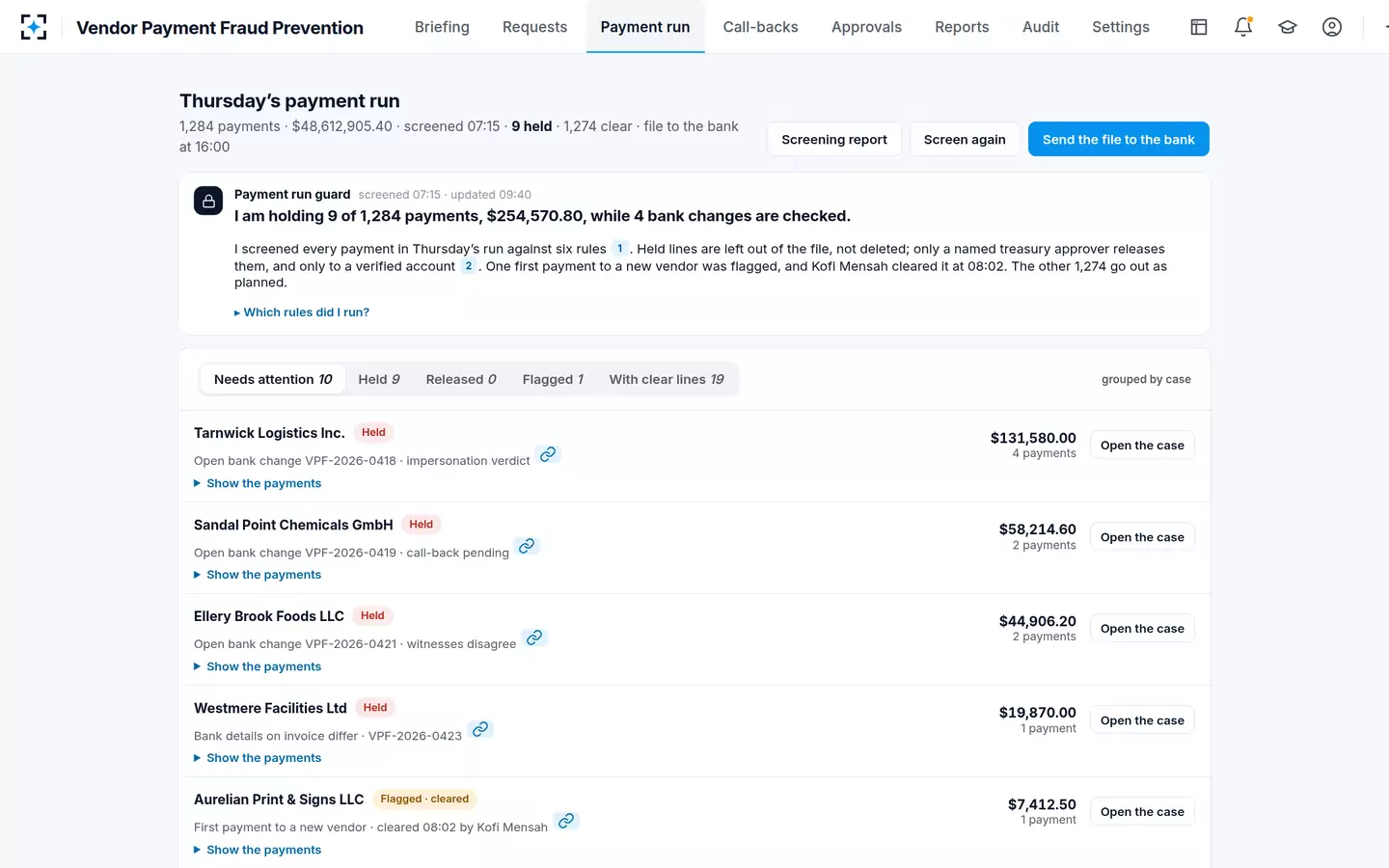Click the Payment run guard lock icon
The height and width of the screenshot is (868, 1389).
[208, 201]
